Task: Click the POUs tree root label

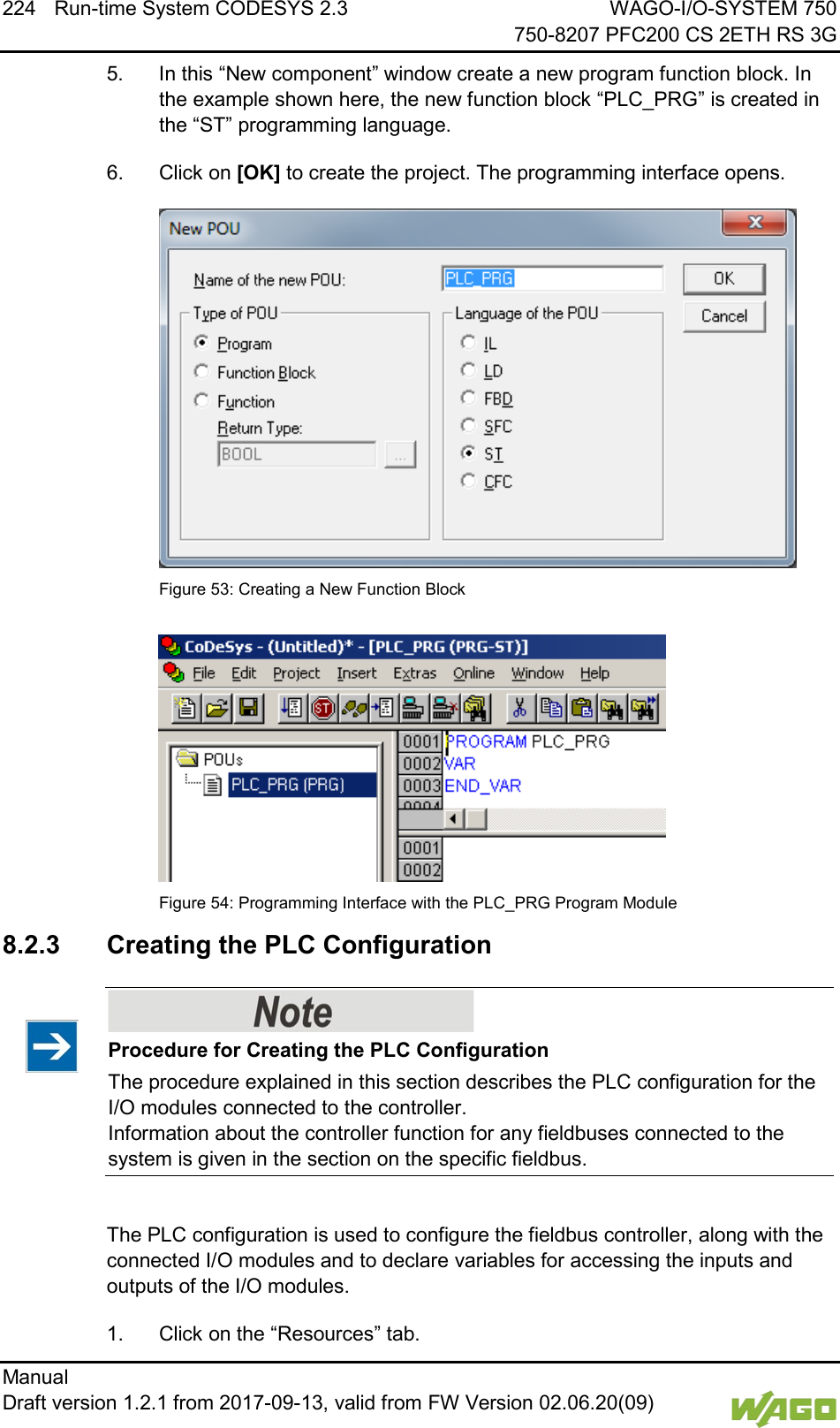Action: tap(223, 759)
